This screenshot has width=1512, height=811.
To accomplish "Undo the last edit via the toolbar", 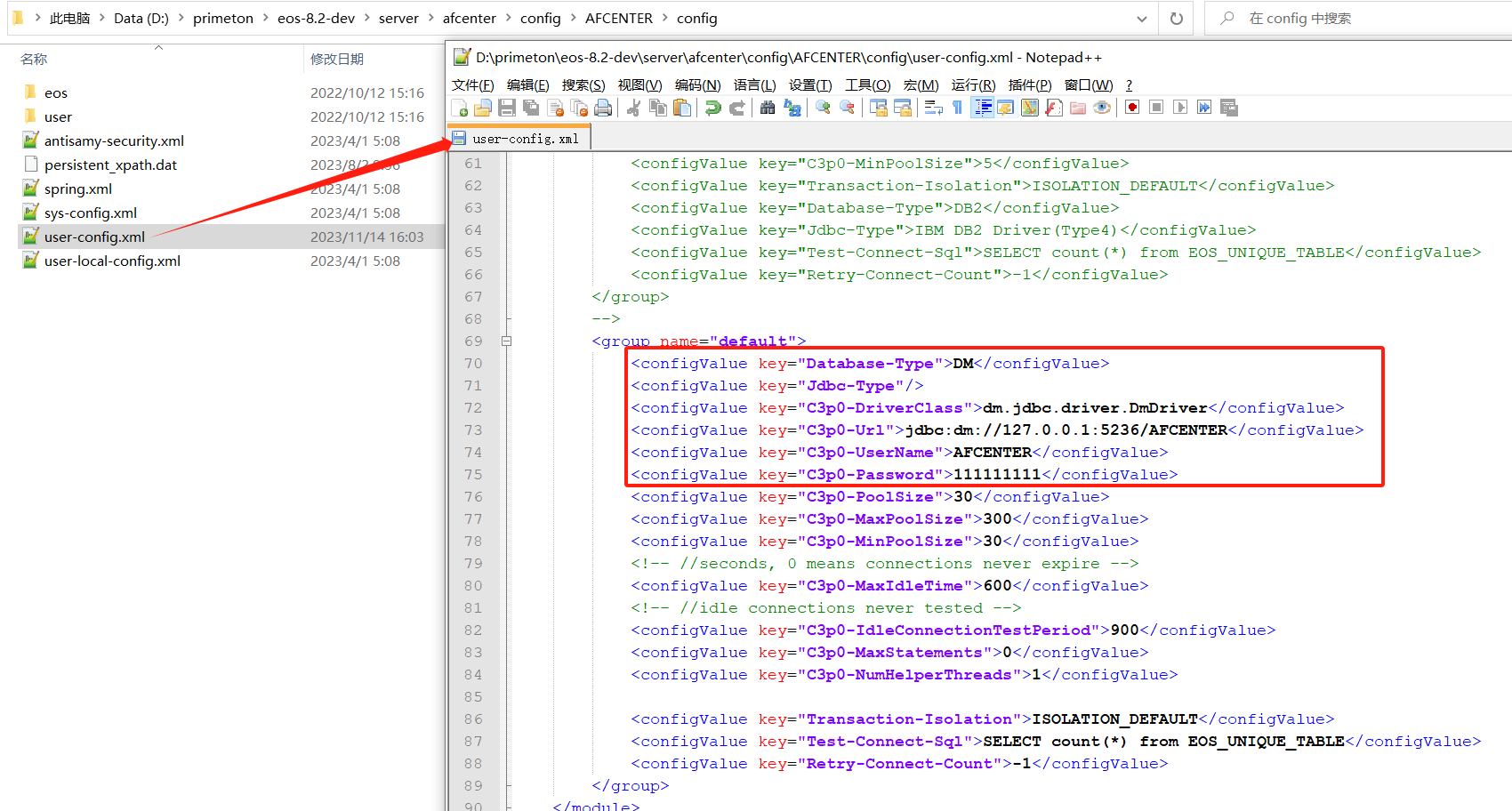I will click(x=712, y=108).
